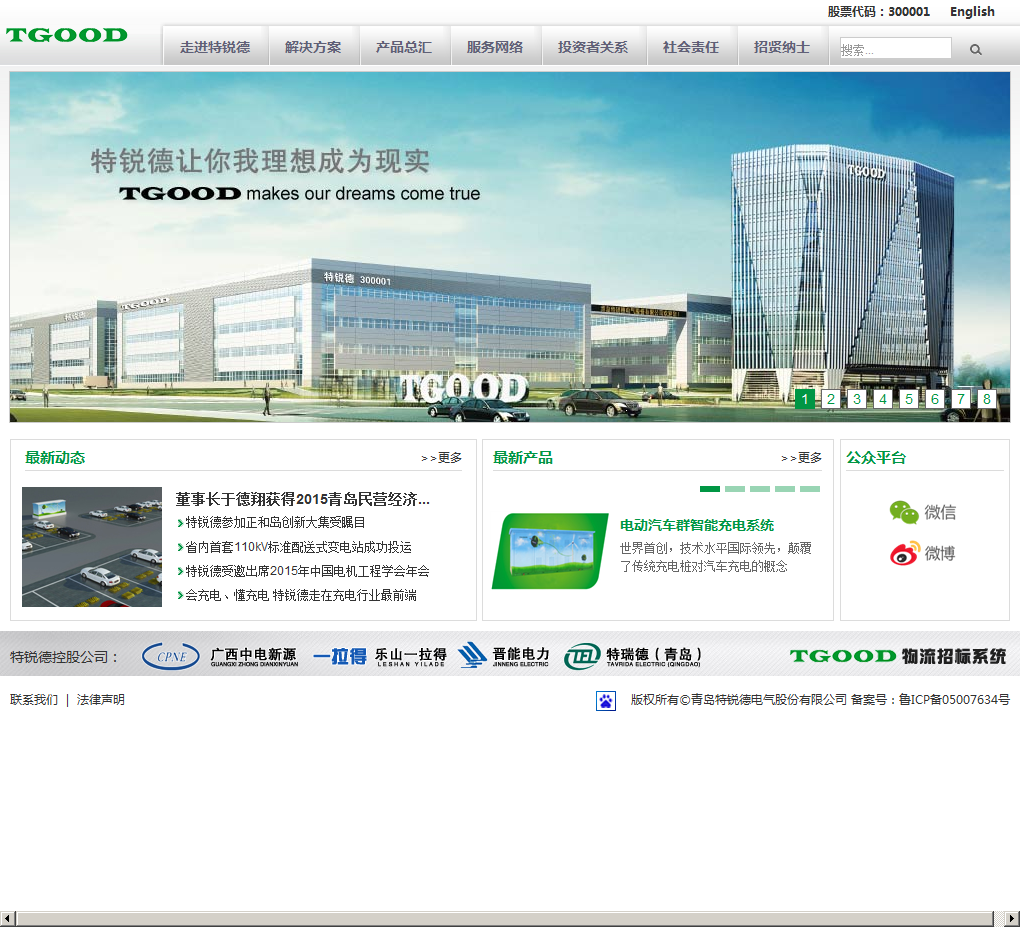Select banner slide 7
Screen dimensions: 1020x927
tap(961, 399)
